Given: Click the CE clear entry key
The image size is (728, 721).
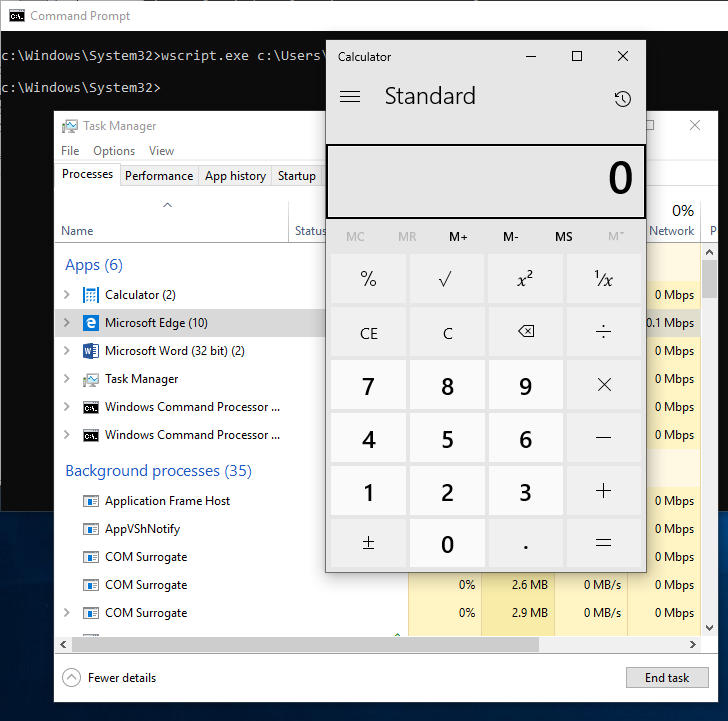Looking at the screenshot, I should [x=369, y=331].
